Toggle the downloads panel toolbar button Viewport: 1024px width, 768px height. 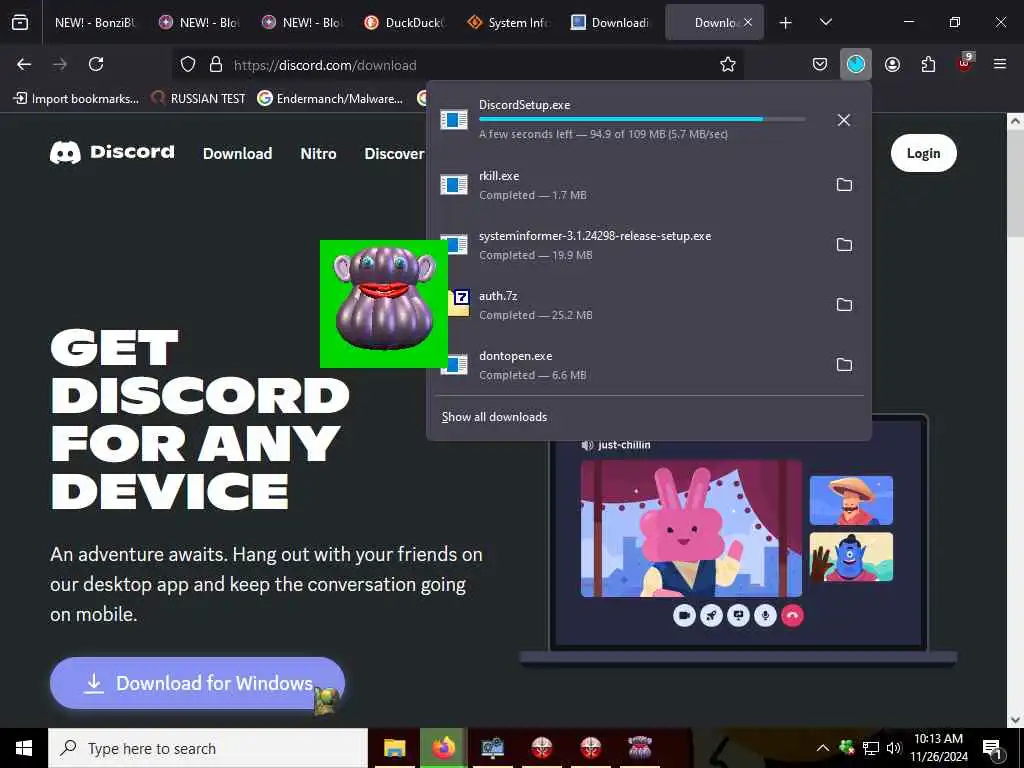coord(856,64)
